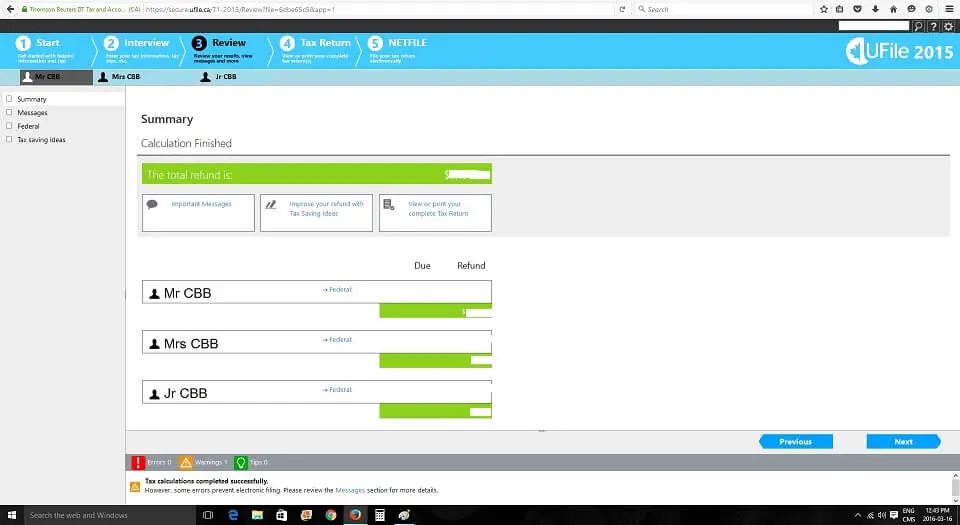Screen dimensions: 960x525
Task: Click the Mrs CBB name in results
Action: click(x=191, y=343)
